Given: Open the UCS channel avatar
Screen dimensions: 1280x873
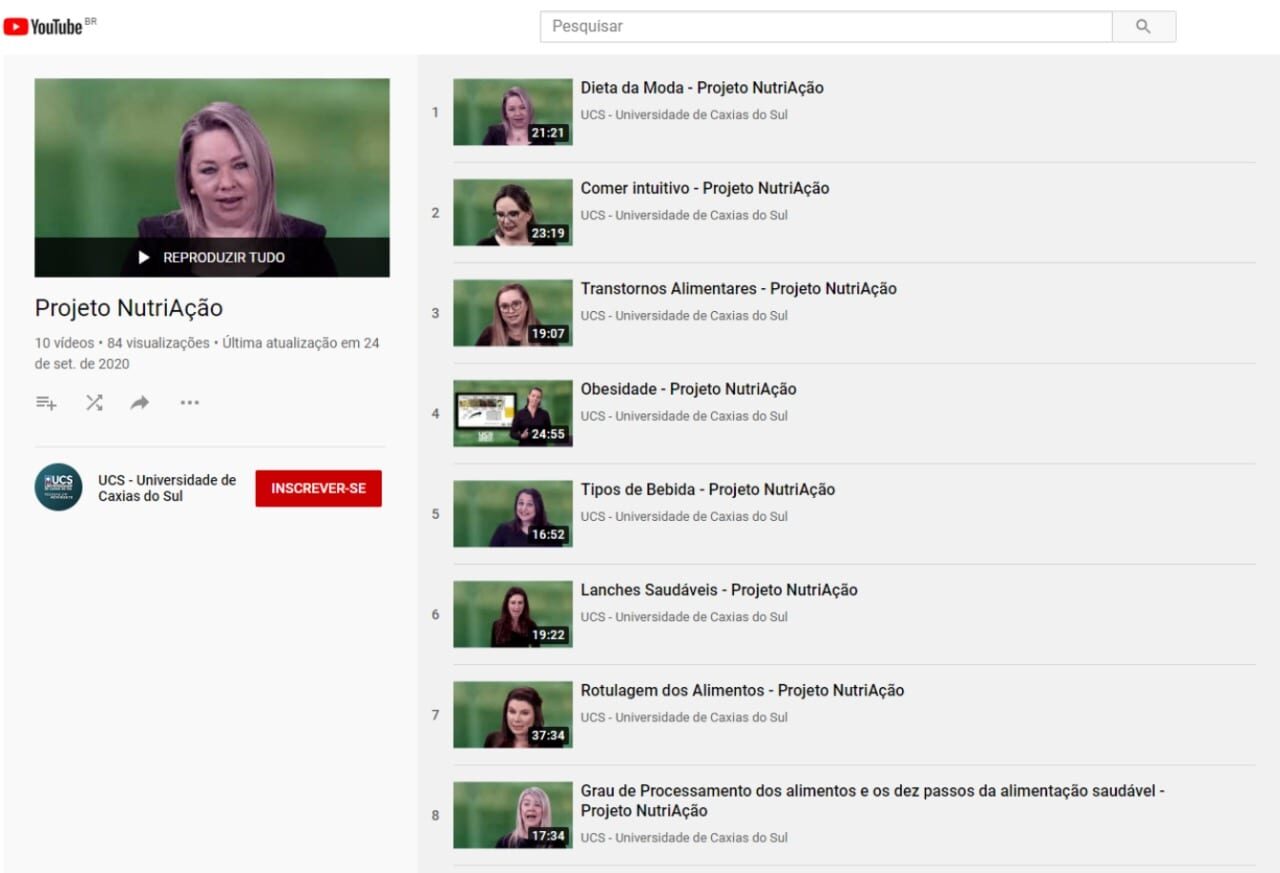Looking at the screenshot, I should (x=59, y=487).
